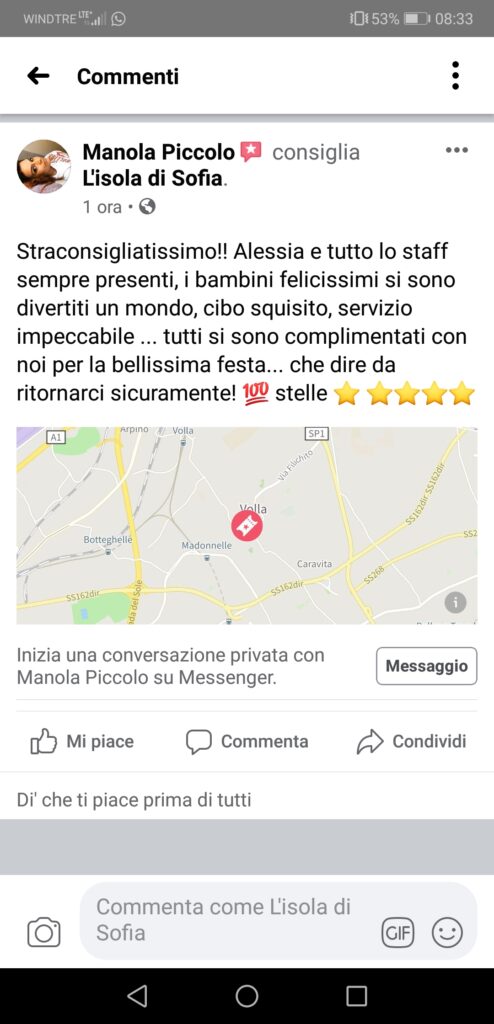Open the L'isola di Sofia page link
494x1024 pixels.
154,179
